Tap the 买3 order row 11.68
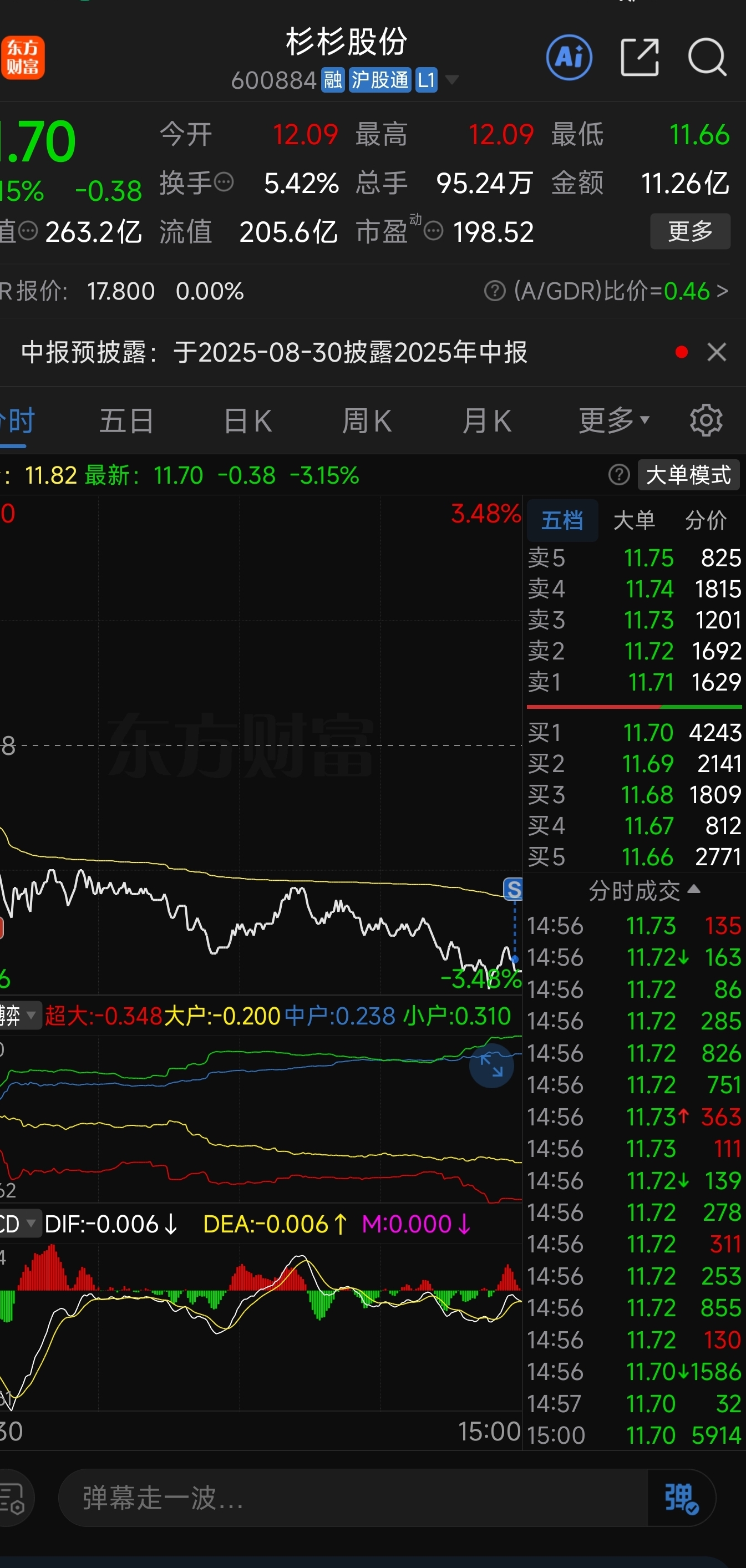 click(634, 795)
